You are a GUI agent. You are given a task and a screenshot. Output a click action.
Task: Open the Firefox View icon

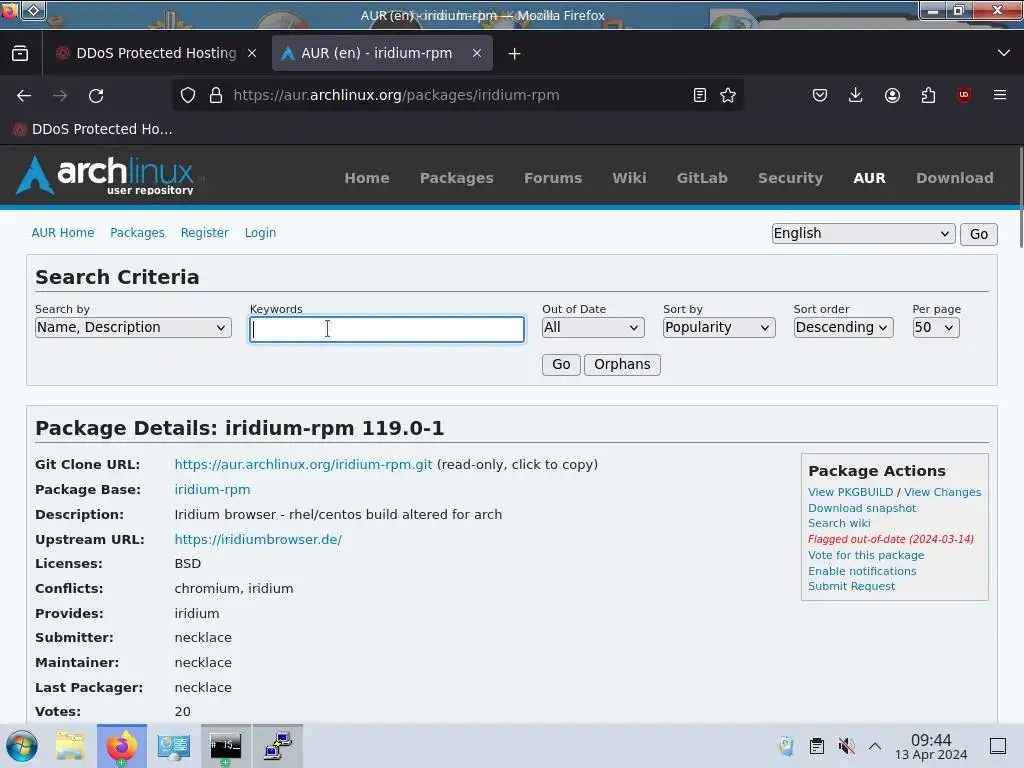pos(20,54)
